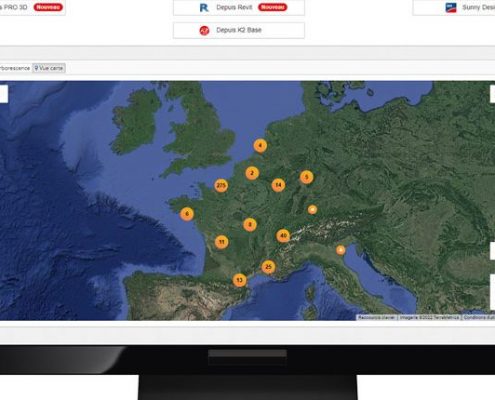Select the map cluster marker labeled 275

(221, 185)
